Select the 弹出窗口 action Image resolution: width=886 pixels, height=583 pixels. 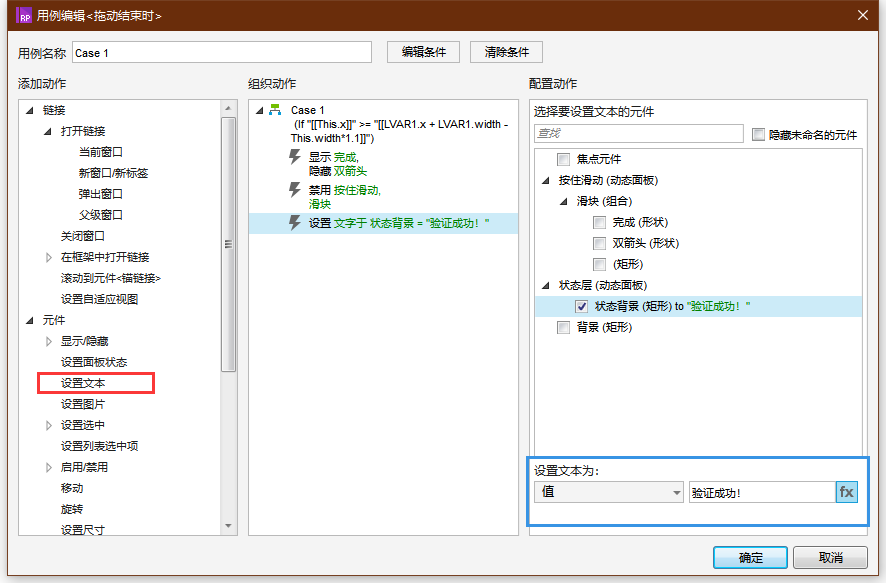click(101, 194)
